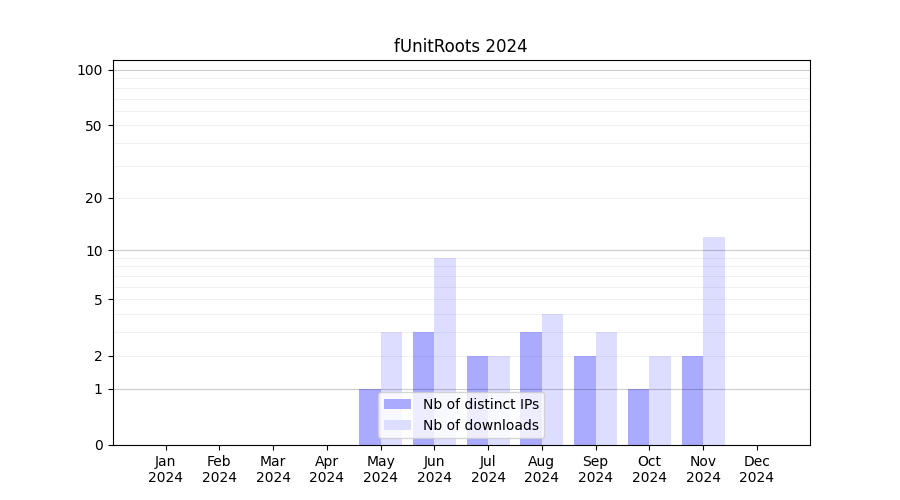This screenshot has width=900, height=500.
Task: Click the 100 tick on the y-axis
Action: (x=90, y=70)
